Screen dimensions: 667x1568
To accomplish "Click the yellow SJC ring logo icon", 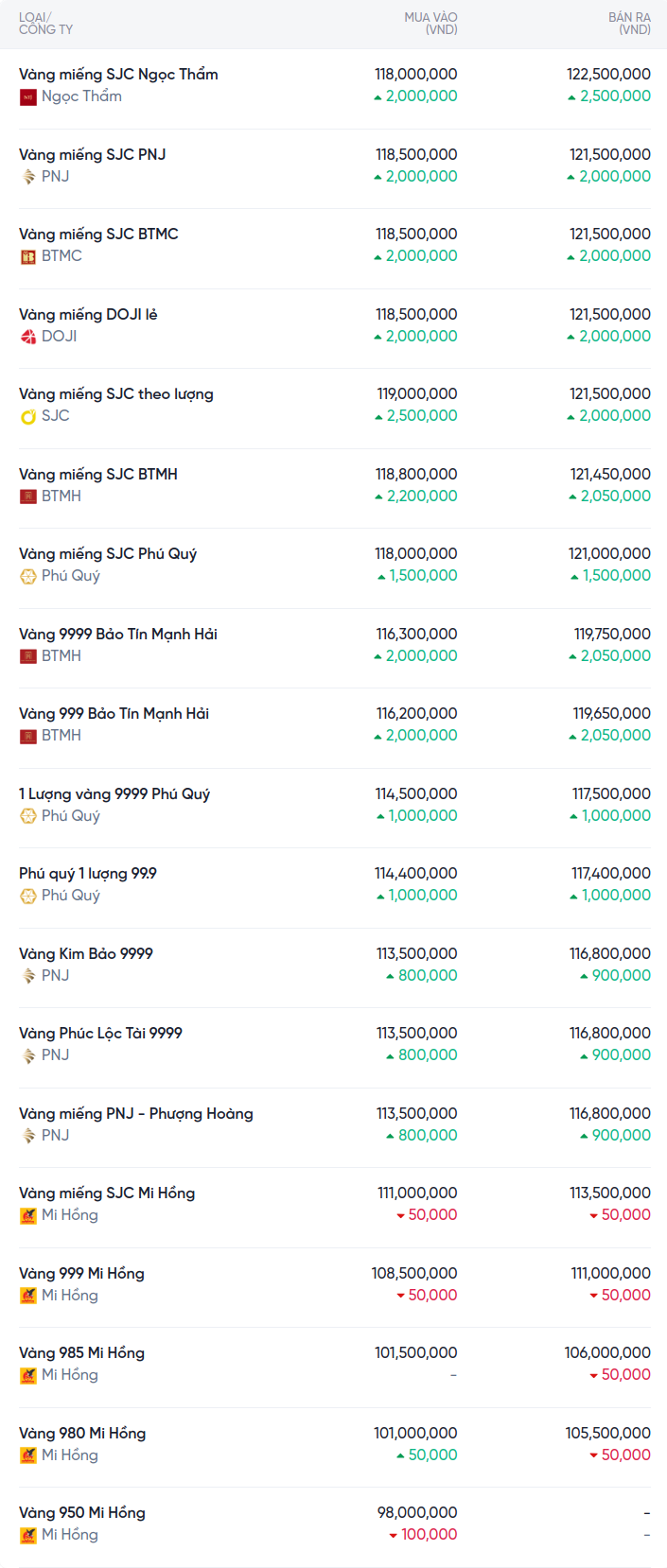I will coord(28,416).
